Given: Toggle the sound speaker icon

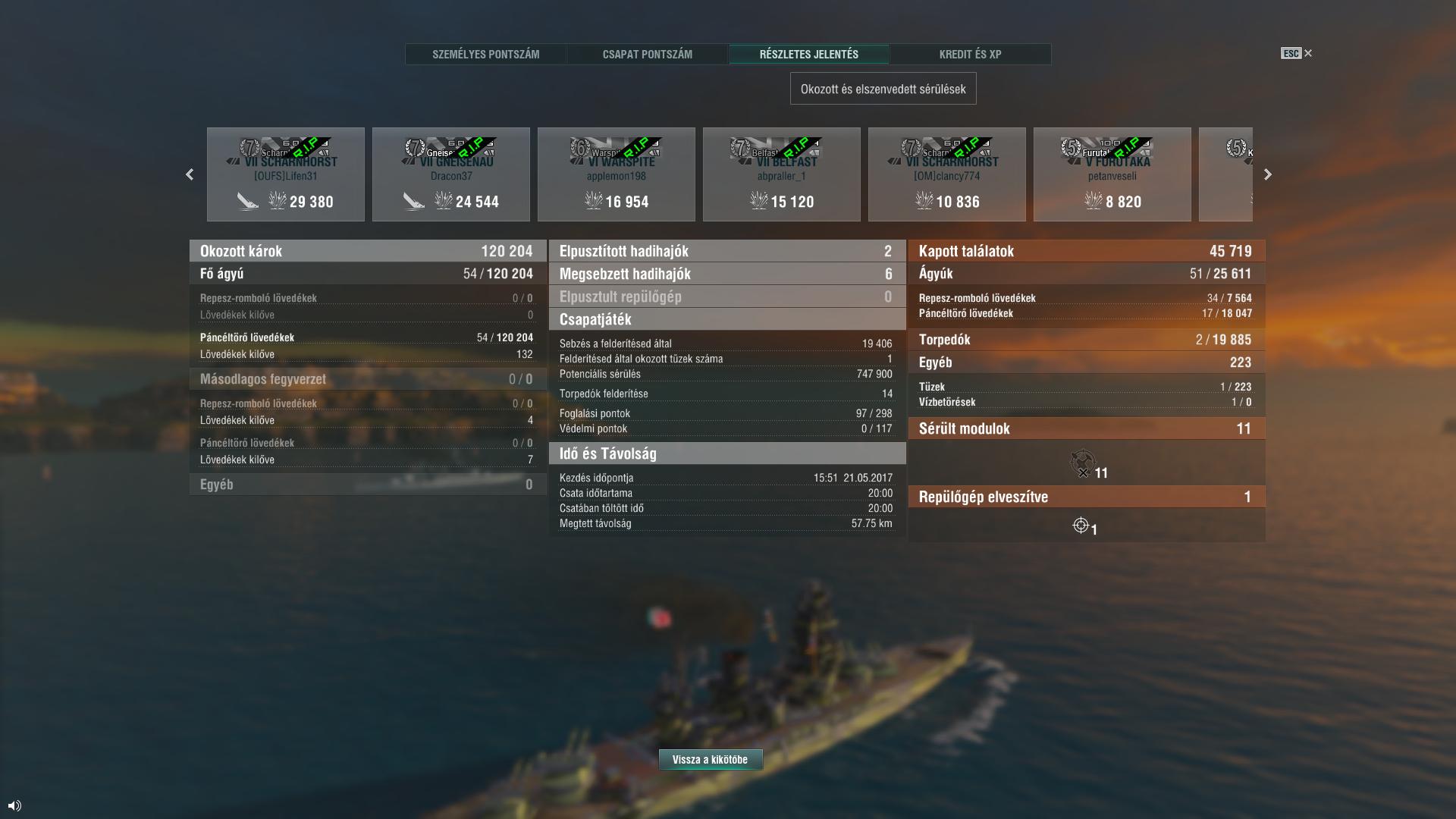Looking at the screenshot, I should pos(14,805).
